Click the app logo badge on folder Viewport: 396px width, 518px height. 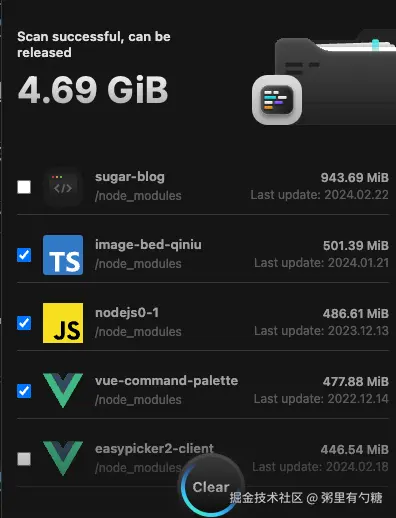(277, 100)
